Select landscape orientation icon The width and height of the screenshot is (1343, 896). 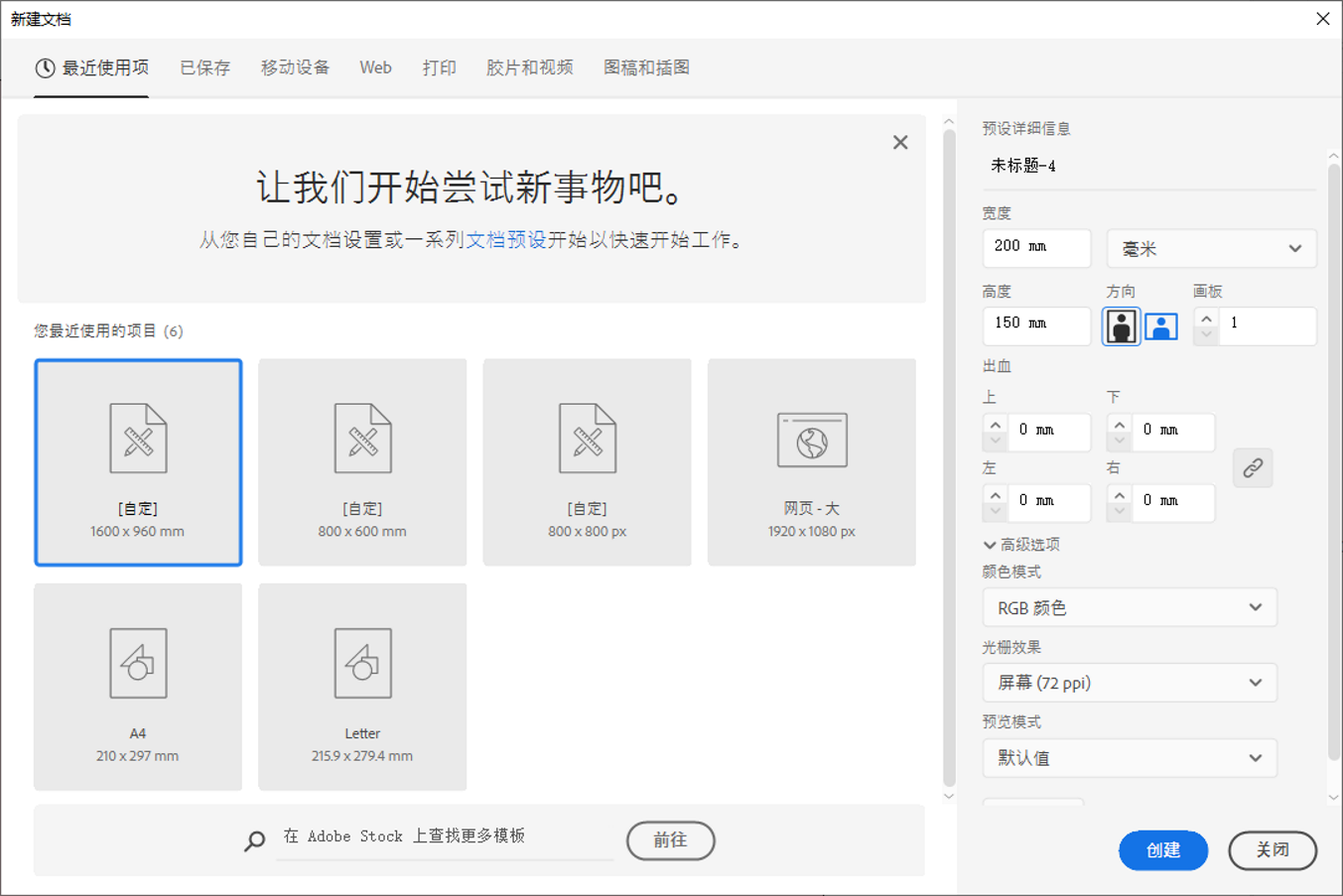pyautogui.click(x=1160, y=325)
